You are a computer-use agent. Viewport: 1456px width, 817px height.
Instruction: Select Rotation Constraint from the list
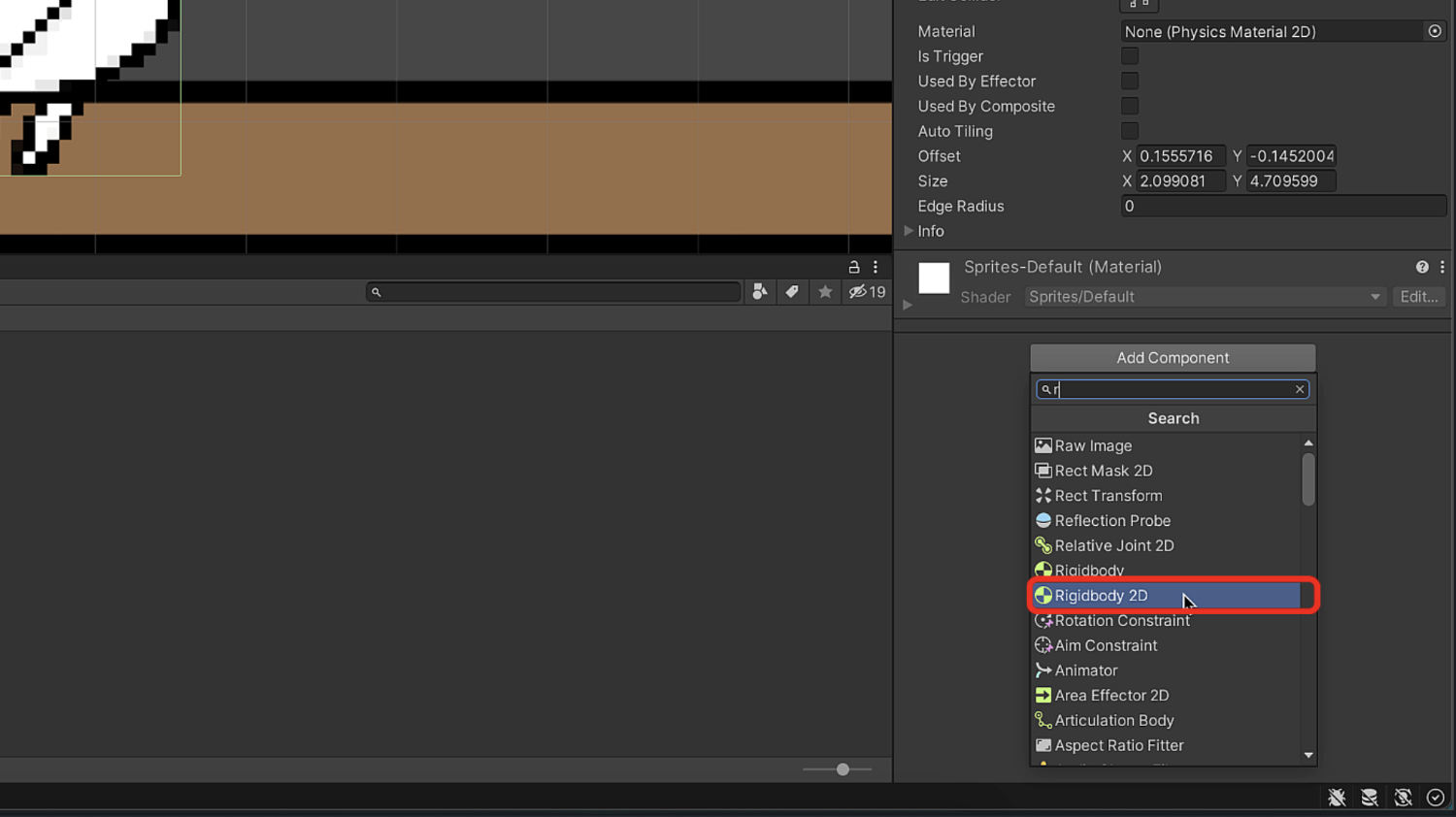(x=1166, y=621)
